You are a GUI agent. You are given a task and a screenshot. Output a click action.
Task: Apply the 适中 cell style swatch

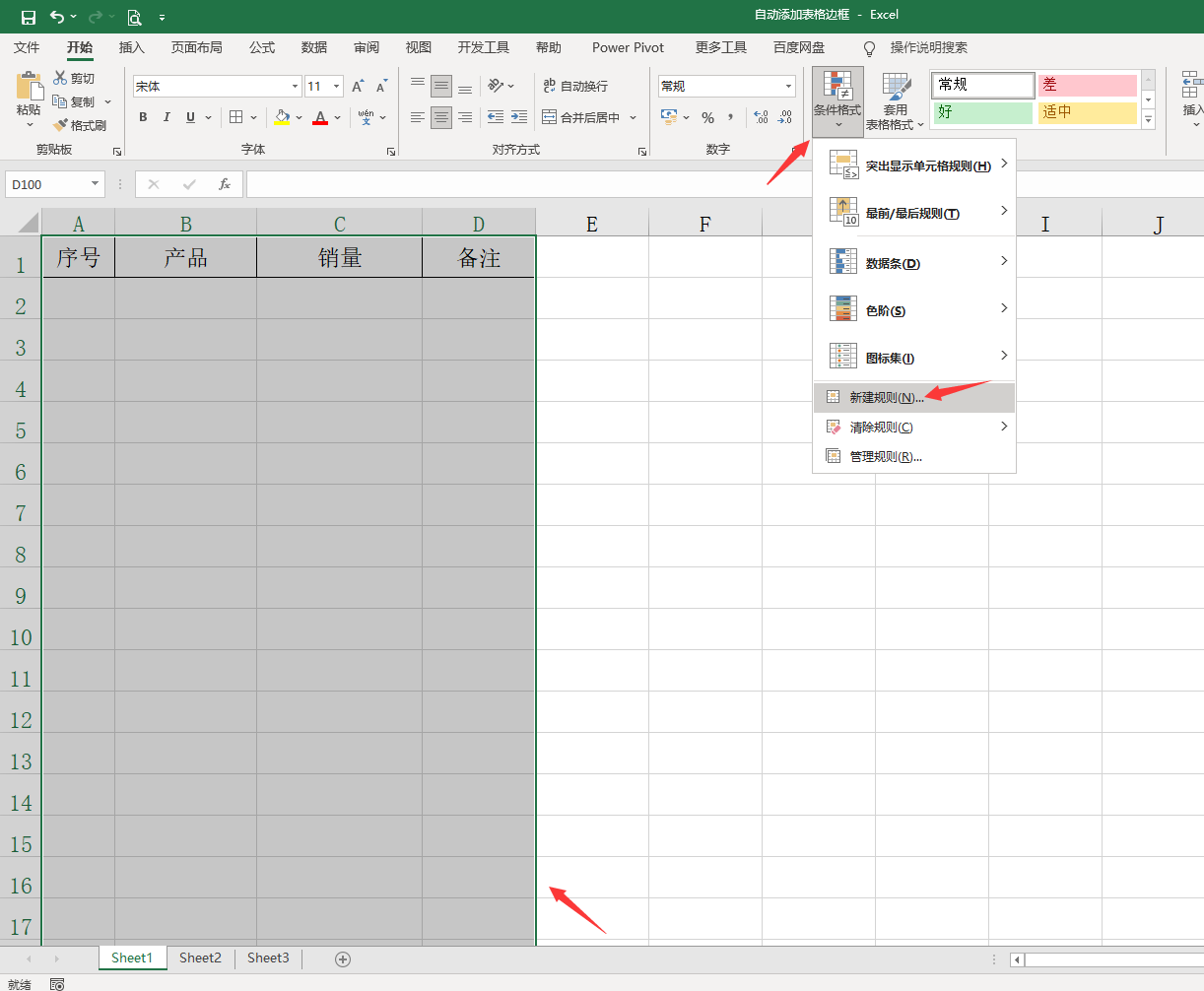click(x=1088, y=112)
